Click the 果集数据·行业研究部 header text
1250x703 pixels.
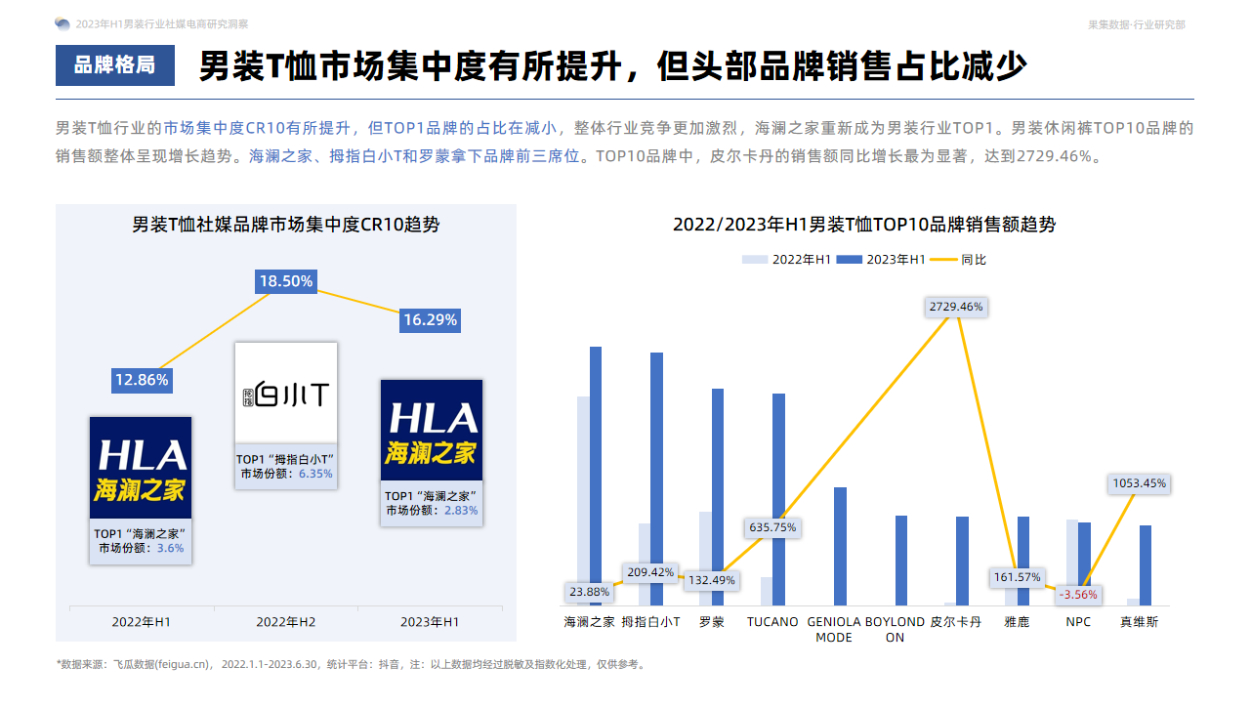(1137, 24)
